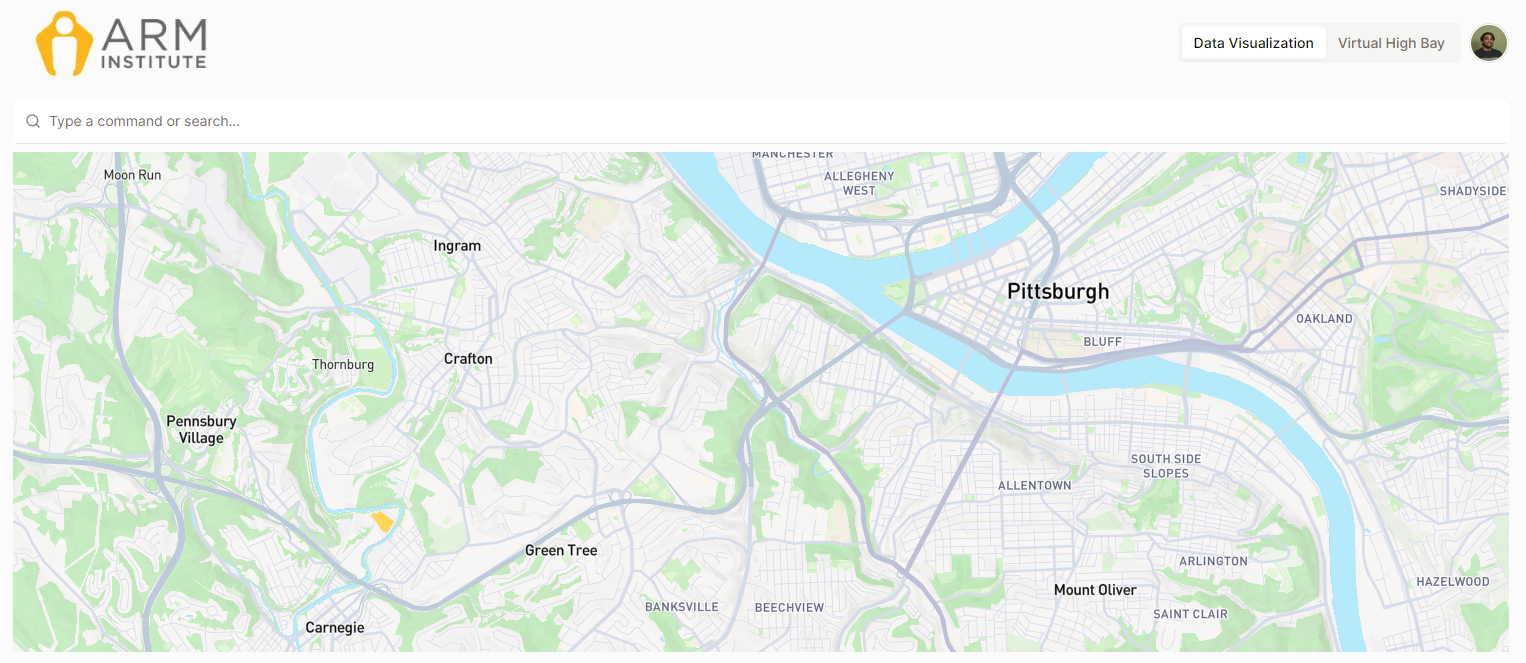Select the Carnegie label on the map
This screenshot has width=1526, height=663.
334,628
